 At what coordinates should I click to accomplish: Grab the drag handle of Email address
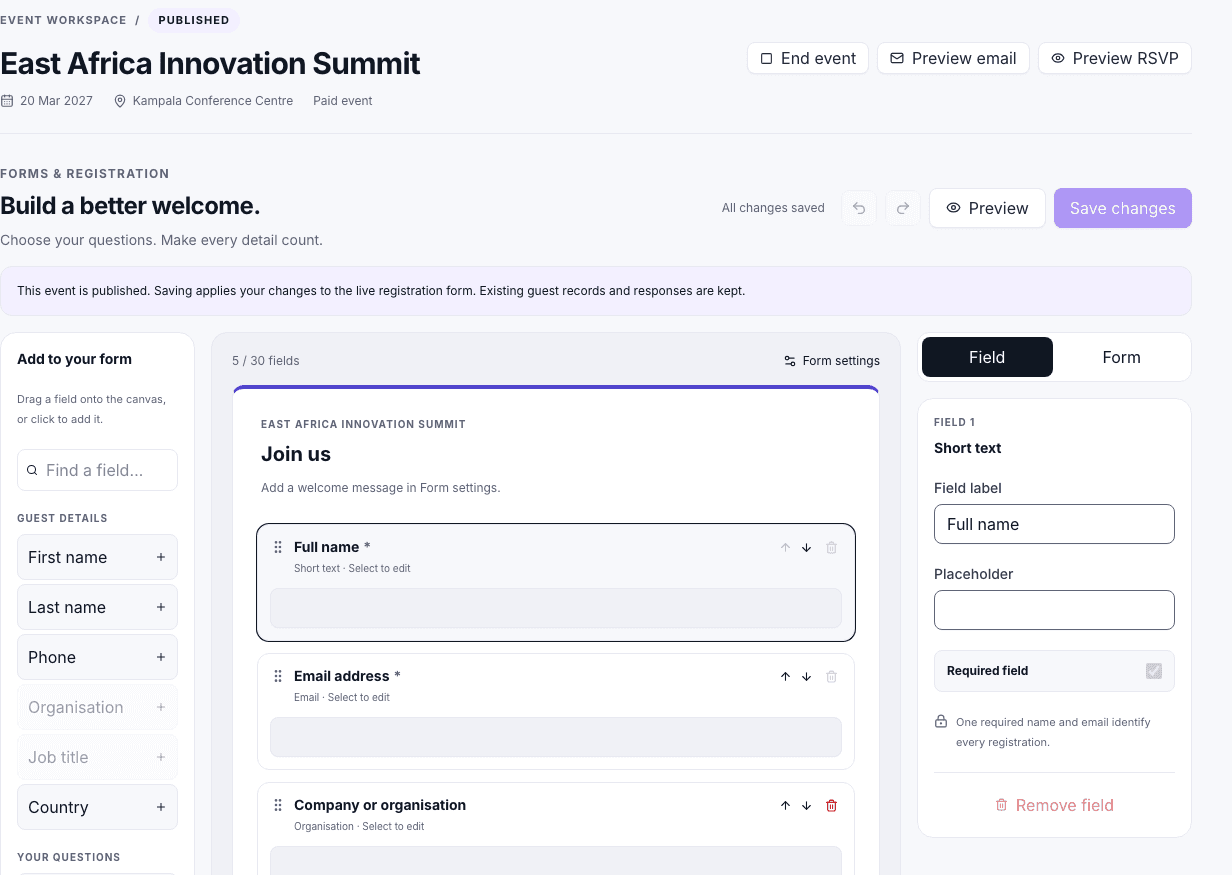point(278,676)
